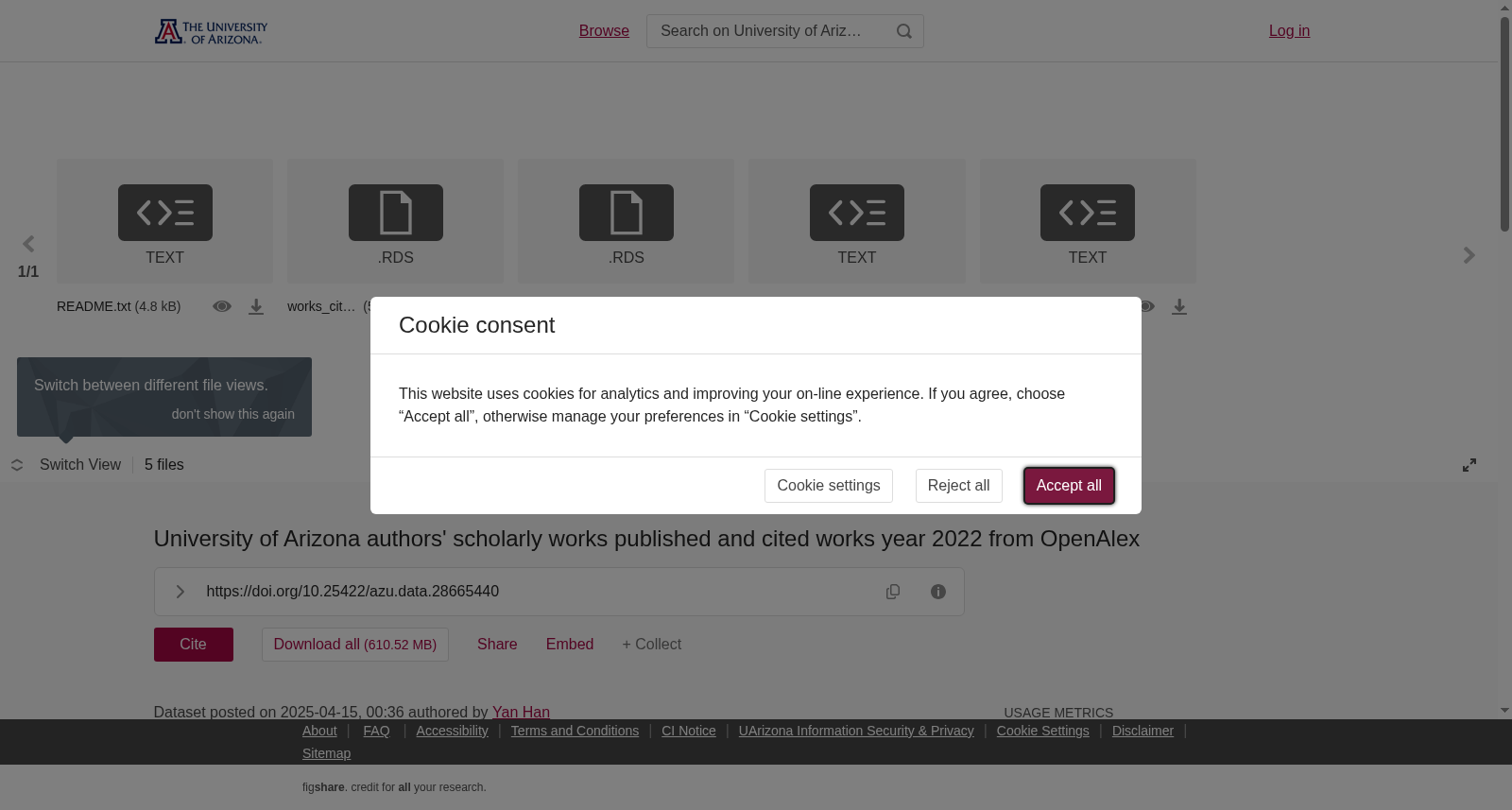
Task: Click the page vertical scrollbar
Action: click(1504, 123)
